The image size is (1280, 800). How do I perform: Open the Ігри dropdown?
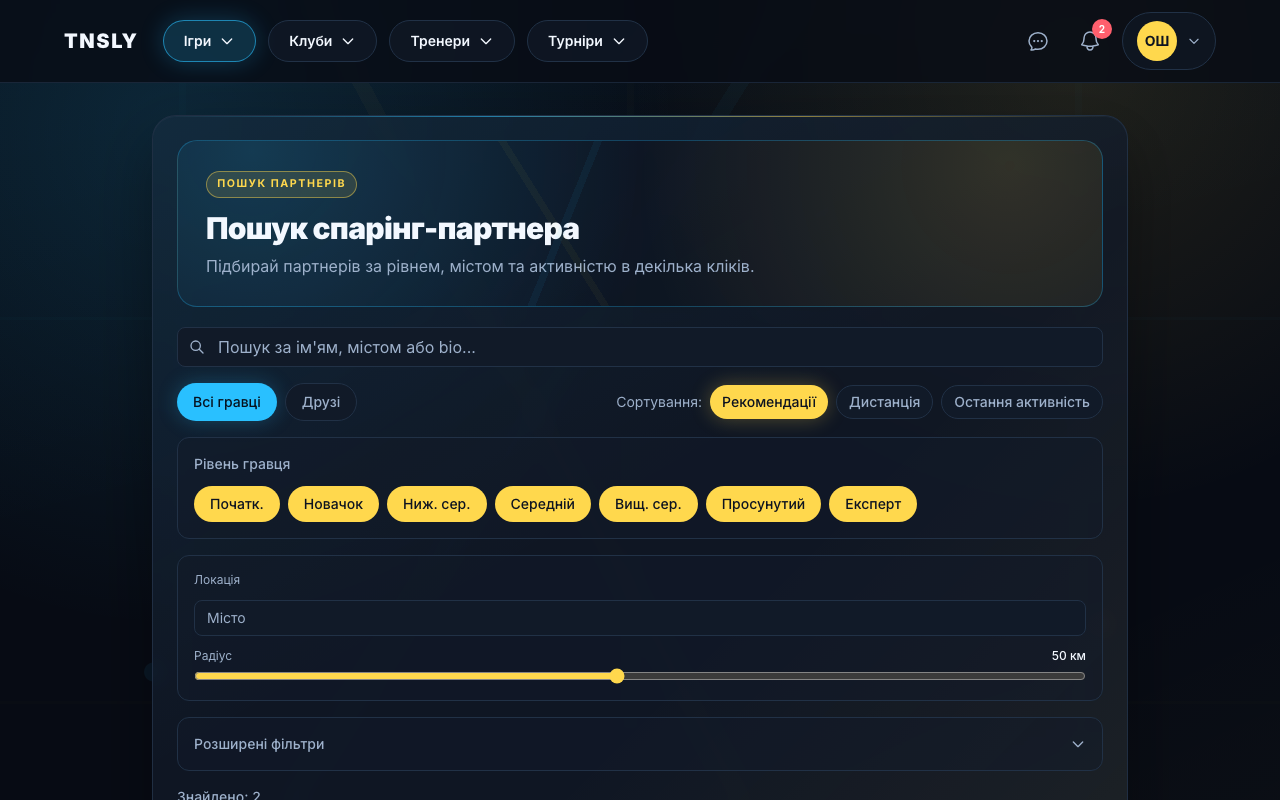[208, 41]
